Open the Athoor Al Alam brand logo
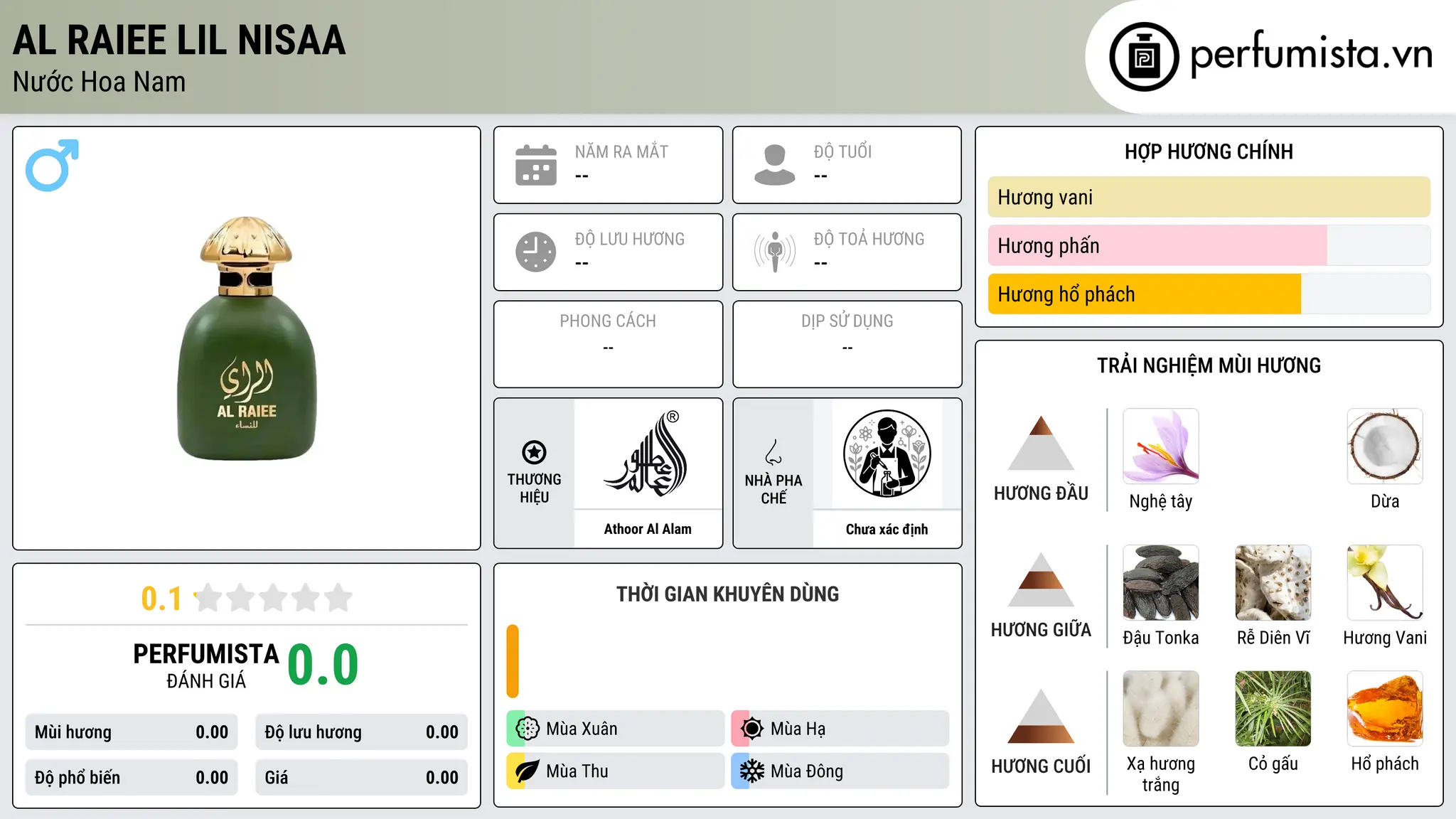1456x819 pixels. coord(648,454)
